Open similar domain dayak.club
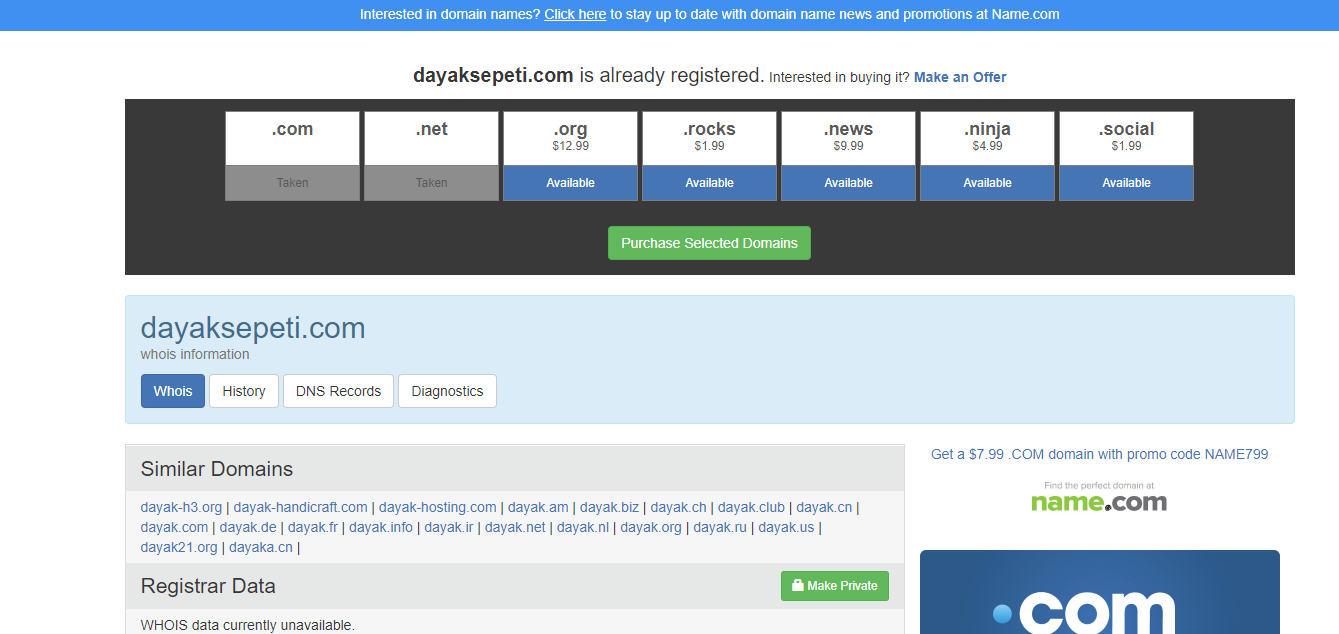This screenshot has height=634, width=1339. [751, 507]
